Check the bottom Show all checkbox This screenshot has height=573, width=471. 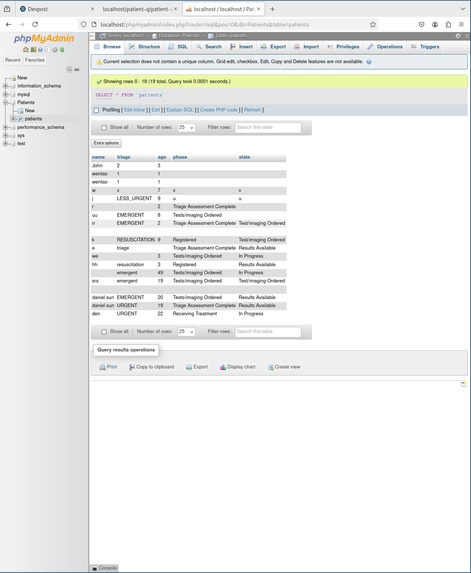104,332
